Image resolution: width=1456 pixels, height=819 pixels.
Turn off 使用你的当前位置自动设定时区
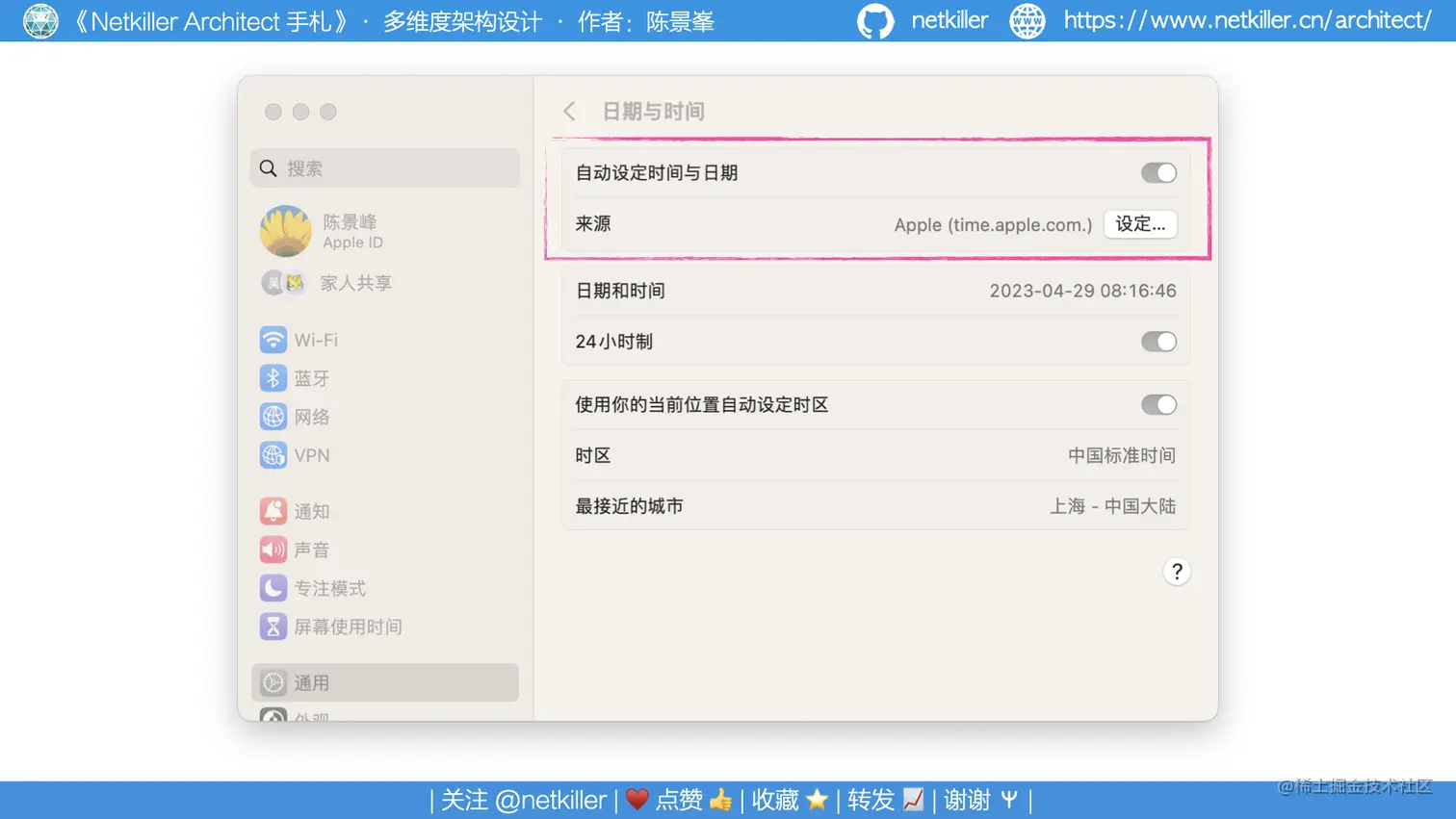(x=1158, y=404)
